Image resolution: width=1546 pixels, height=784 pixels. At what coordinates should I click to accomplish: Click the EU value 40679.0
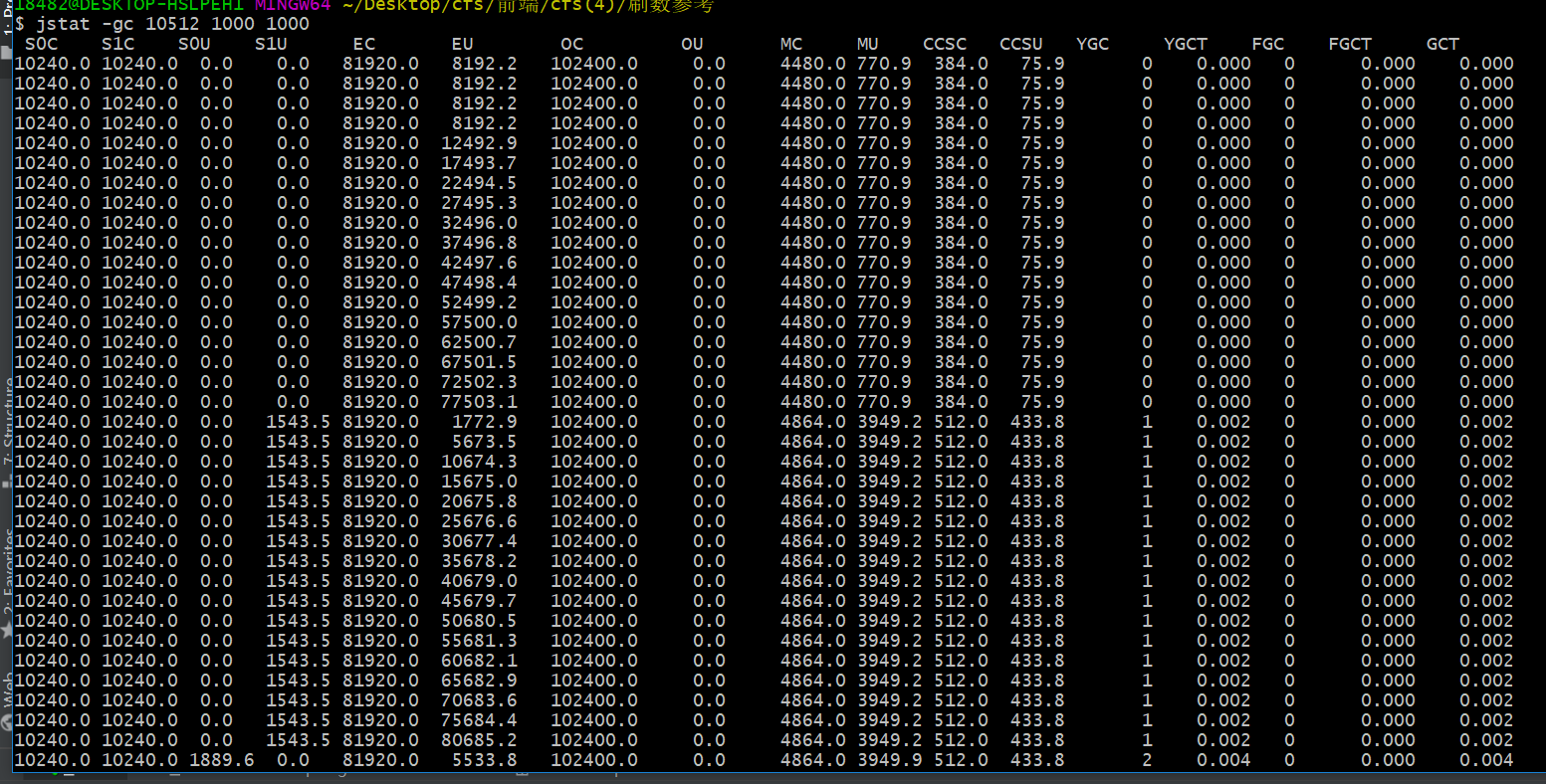(480, 581)
